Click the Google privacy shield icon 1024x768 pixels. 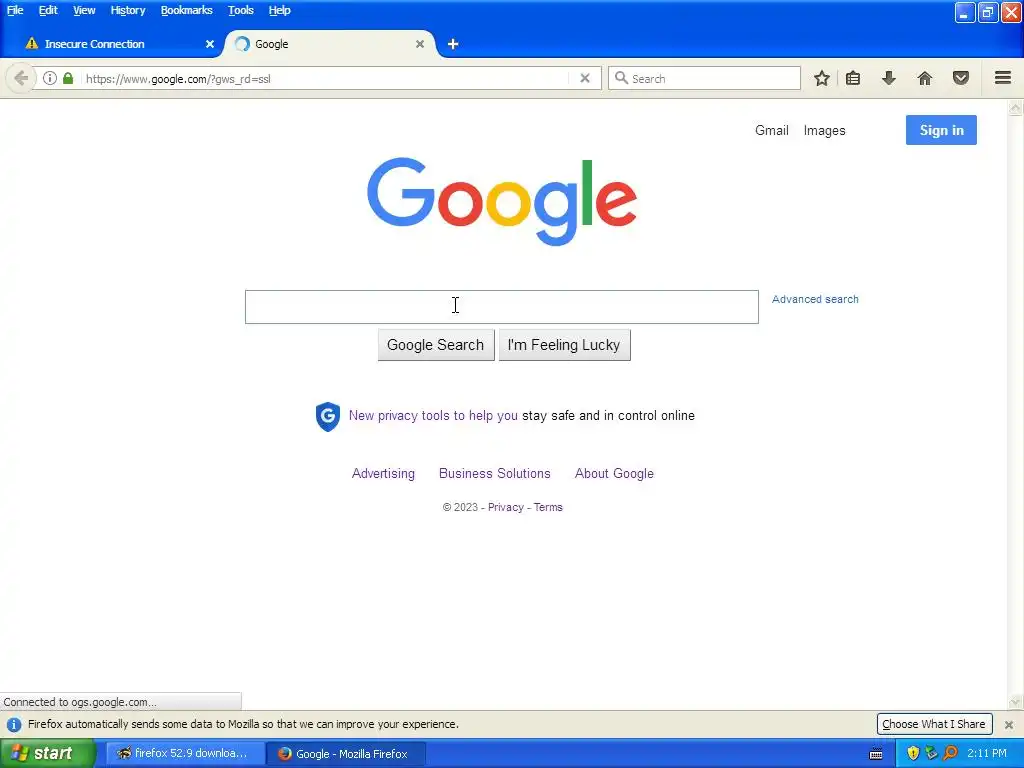click(327, 416)
